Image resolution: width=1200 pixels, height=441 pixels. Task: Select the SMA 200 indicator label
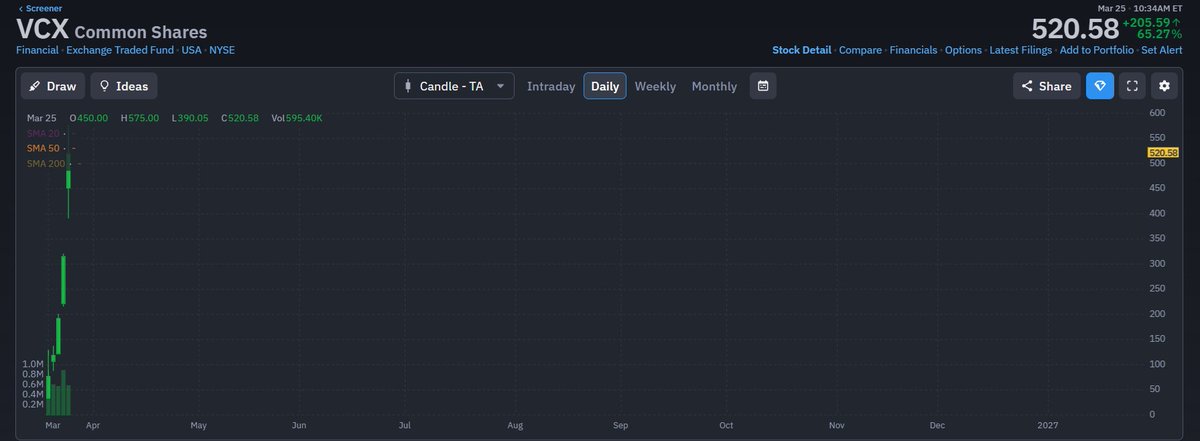[47, 163]
